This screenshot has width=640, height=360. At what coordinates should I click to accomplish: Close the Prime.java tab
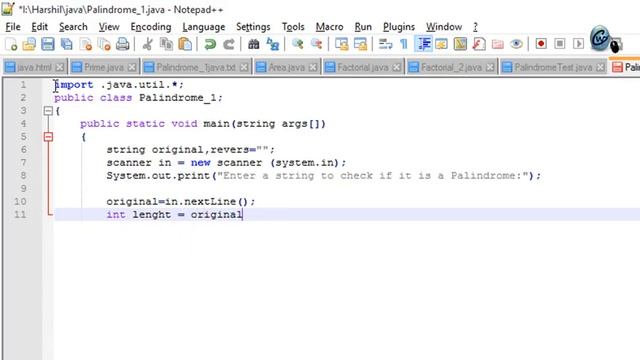[131, 67]
